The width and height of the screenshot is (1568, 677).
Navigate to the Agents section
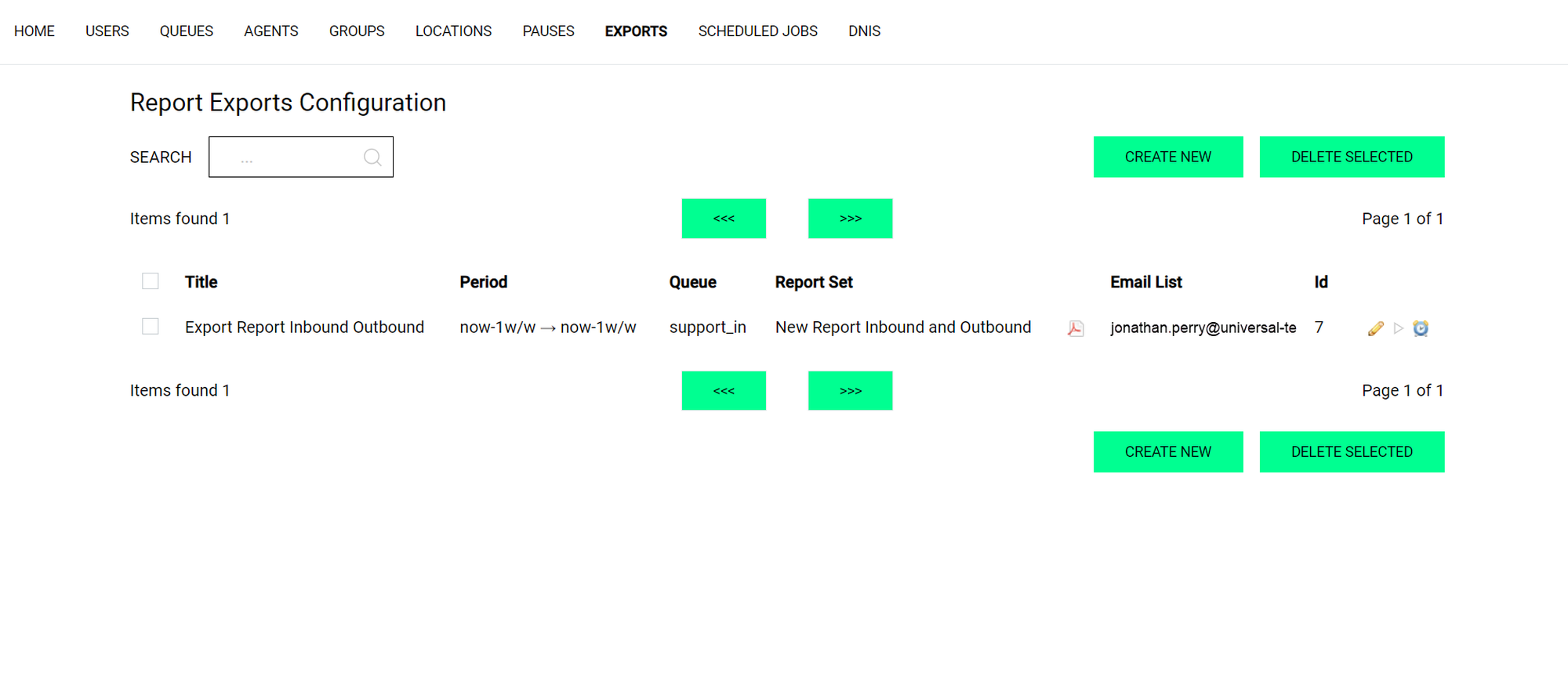(270, 31)
